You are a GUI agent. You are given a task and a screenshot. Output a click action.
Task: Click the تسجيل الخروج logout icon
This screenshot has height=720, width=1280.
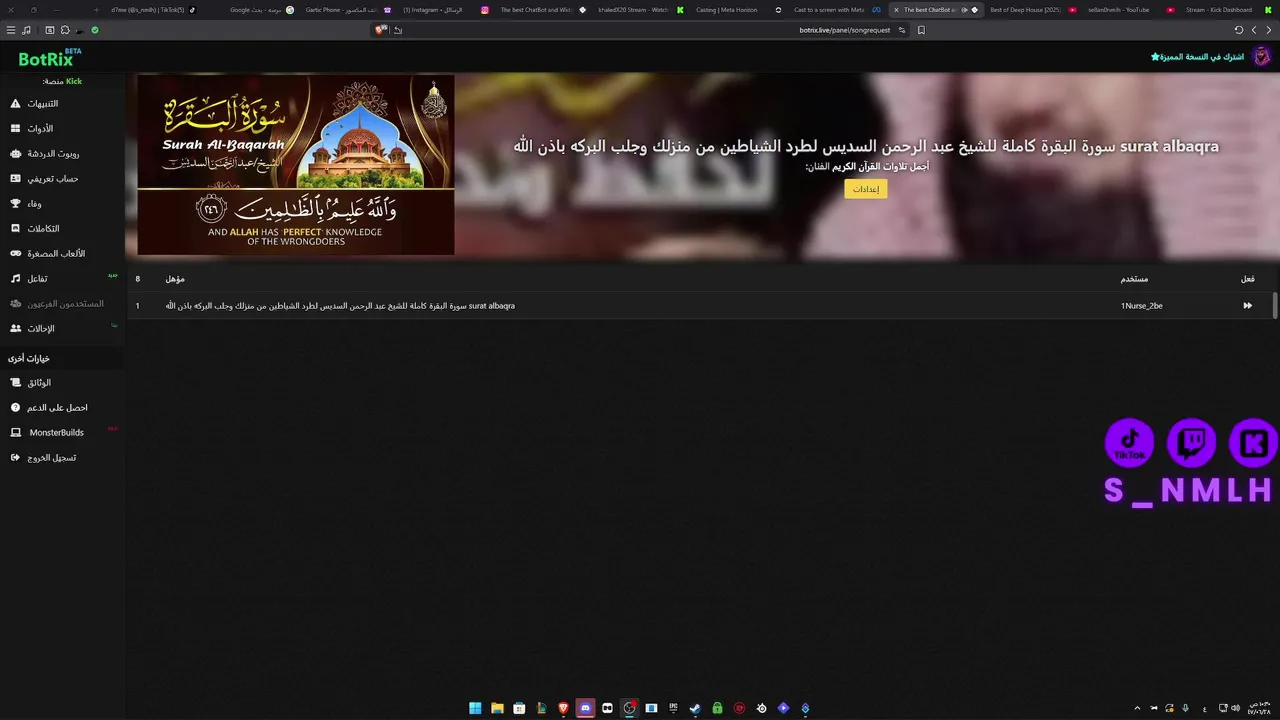pos(15,458)
